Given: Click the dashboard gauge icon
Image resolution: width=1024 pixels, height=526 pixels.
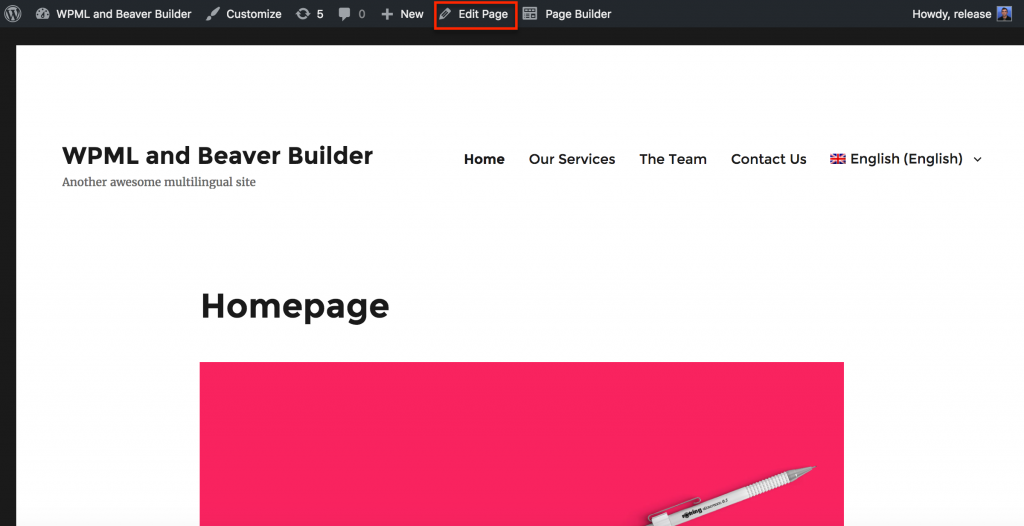Looking at the screenshot, I should pos(42,14).
